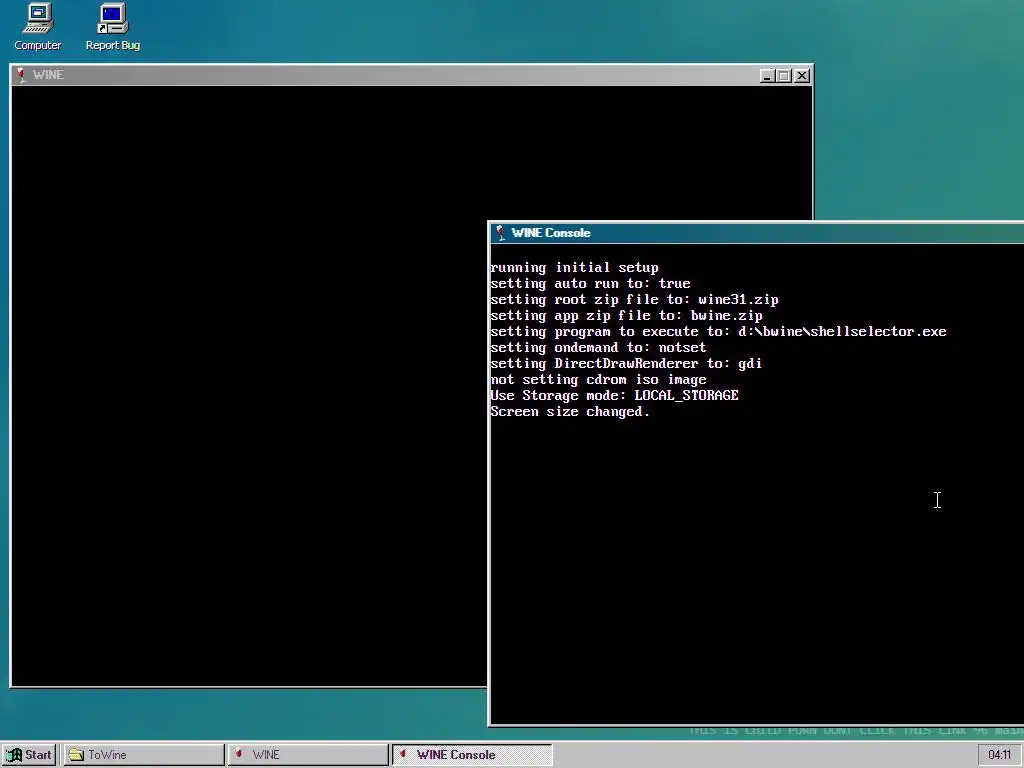Click the WINE window title bar icon
This screenshot has width=1024, height=768.
point(22,75)
